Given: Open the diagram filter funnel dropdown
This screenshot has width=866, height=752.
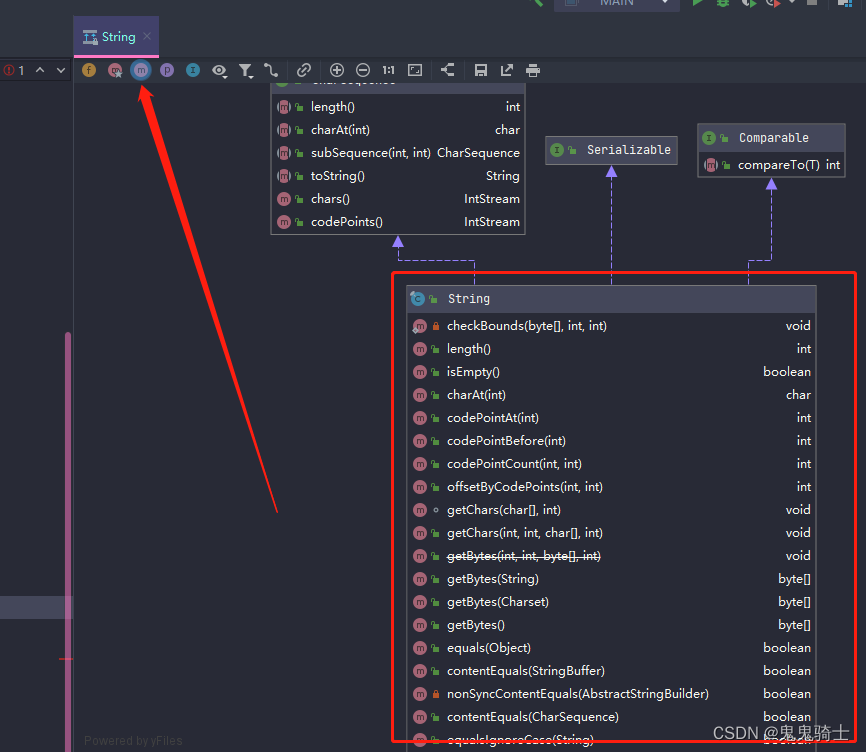Looking at the screenshot, I should point(246,70).
